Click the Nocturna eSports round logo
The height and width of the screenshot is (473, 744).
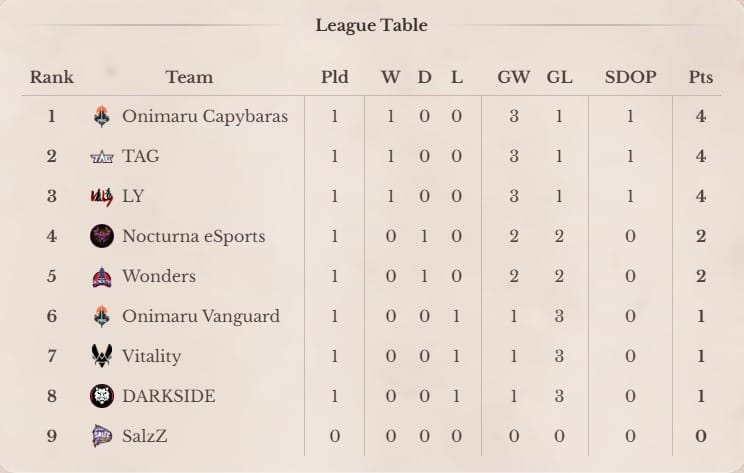tap(102, 236)
